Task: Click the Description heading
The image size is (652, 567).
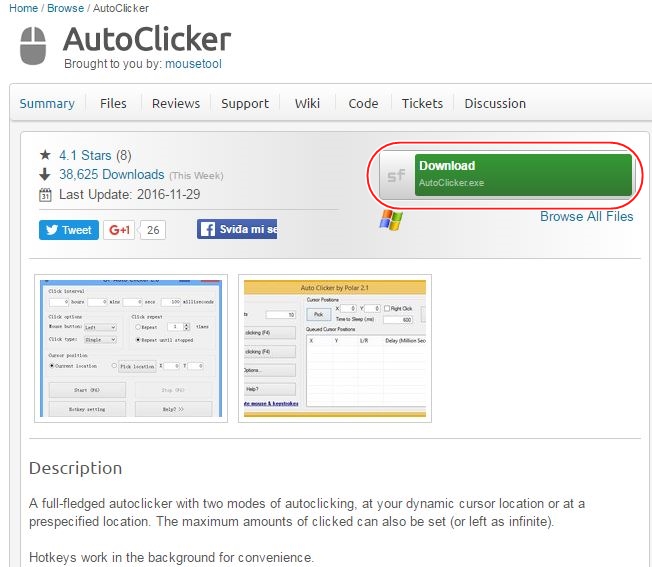Action: click(x=75, y=468)
